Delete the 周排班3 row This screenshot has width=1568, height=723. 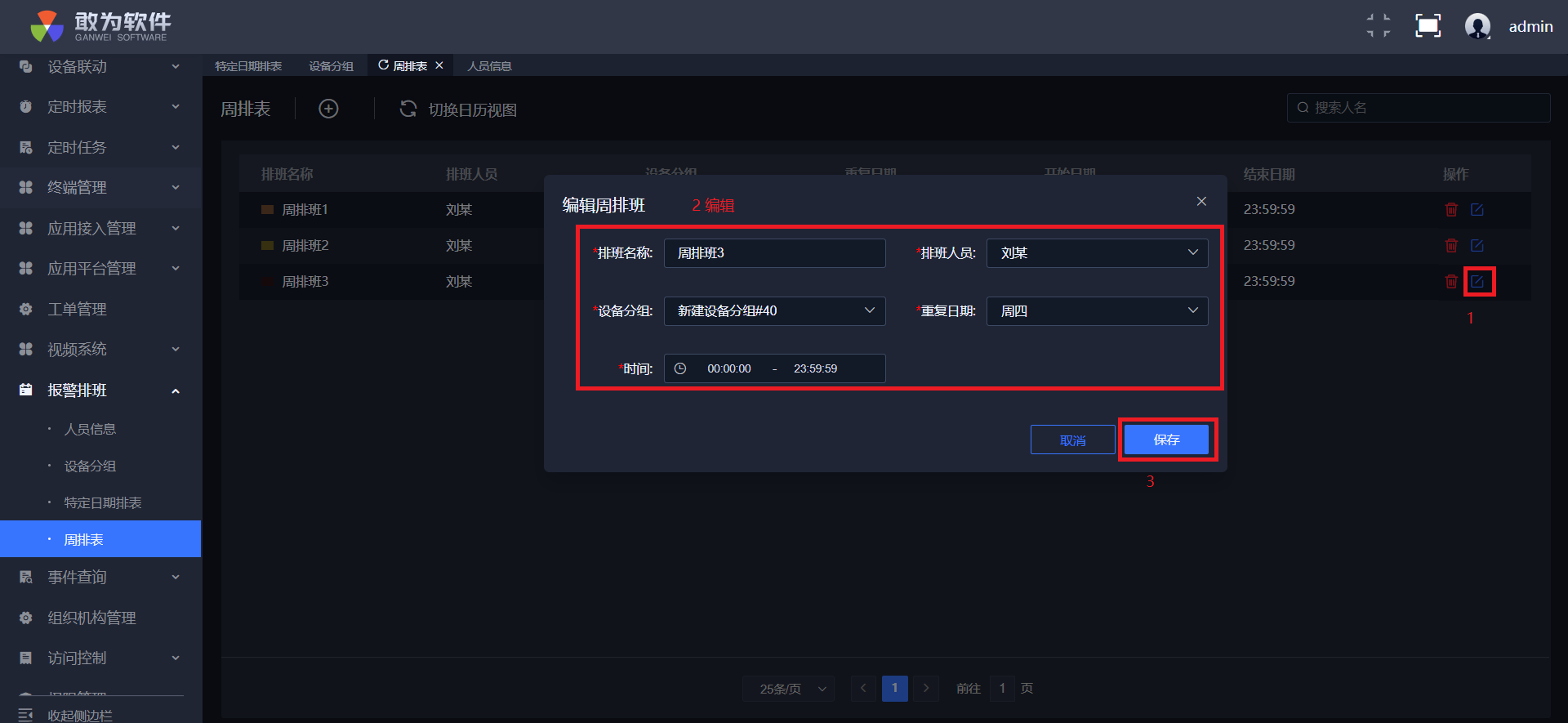click(1451, 281)
